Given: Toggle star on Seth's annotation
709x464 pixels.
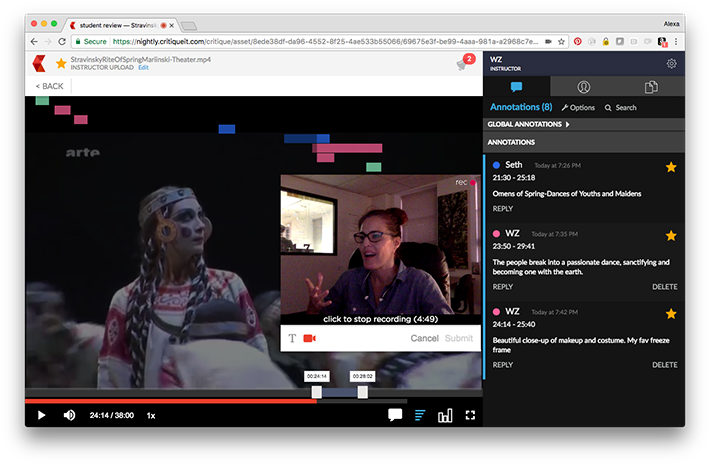Looking at the screenshot, I should tap(671, 167).
